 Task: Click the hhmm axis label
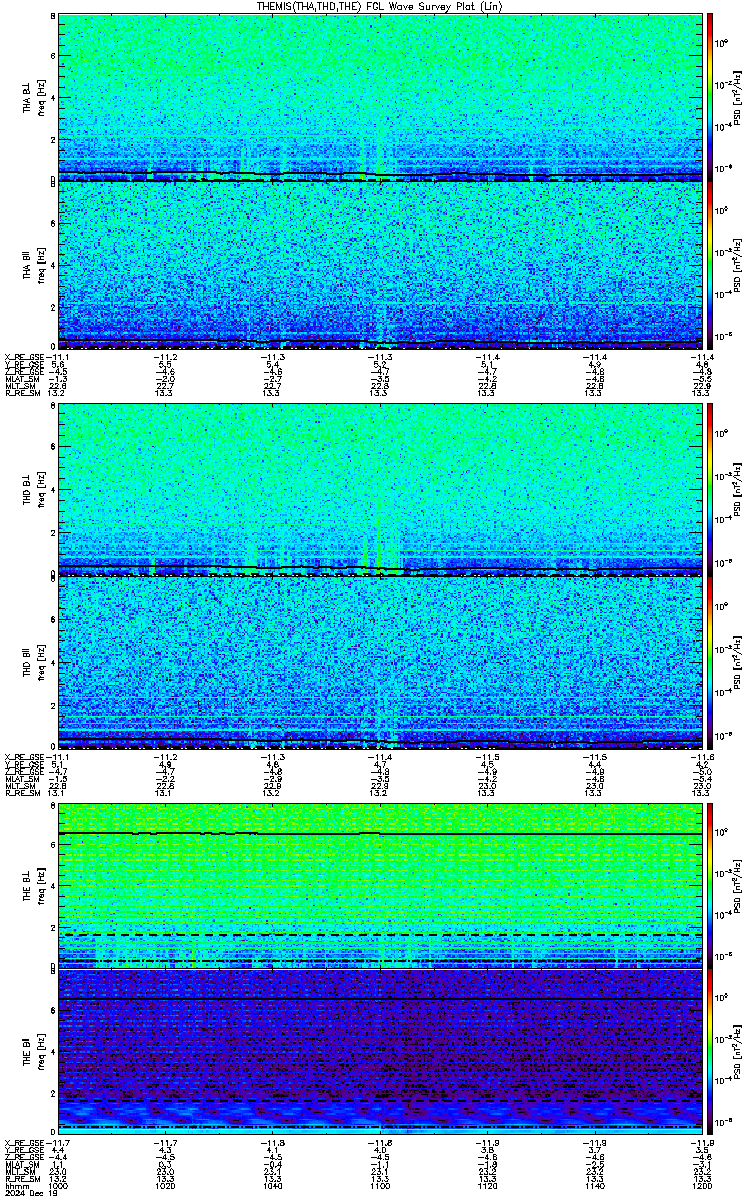coord(13,1186)
